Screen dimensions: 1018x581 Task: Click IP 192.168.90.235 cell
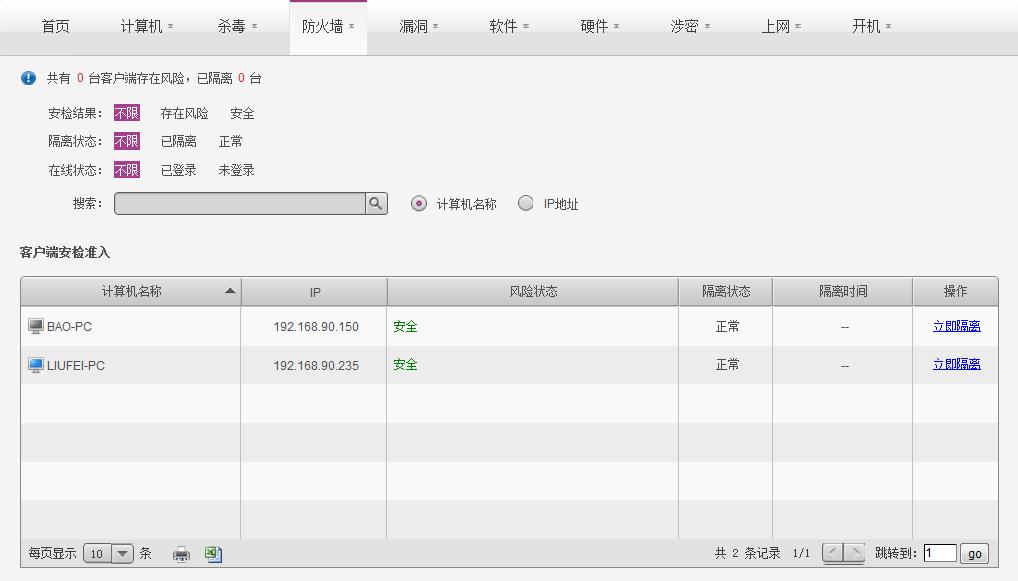pyautogui.click(x=316, y=365)
